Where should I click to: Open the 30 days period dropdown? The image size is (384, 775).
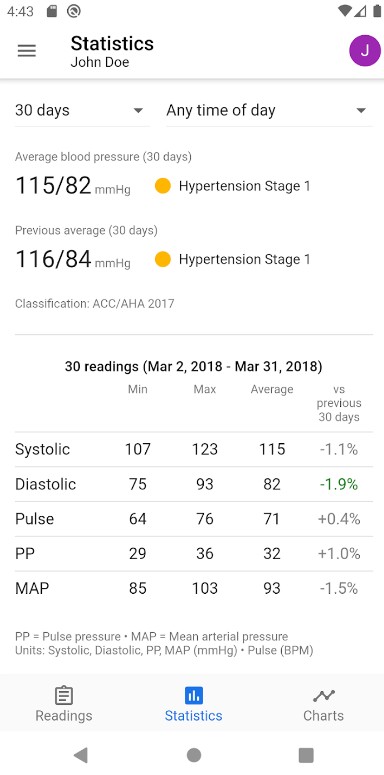tap(82, 111)
